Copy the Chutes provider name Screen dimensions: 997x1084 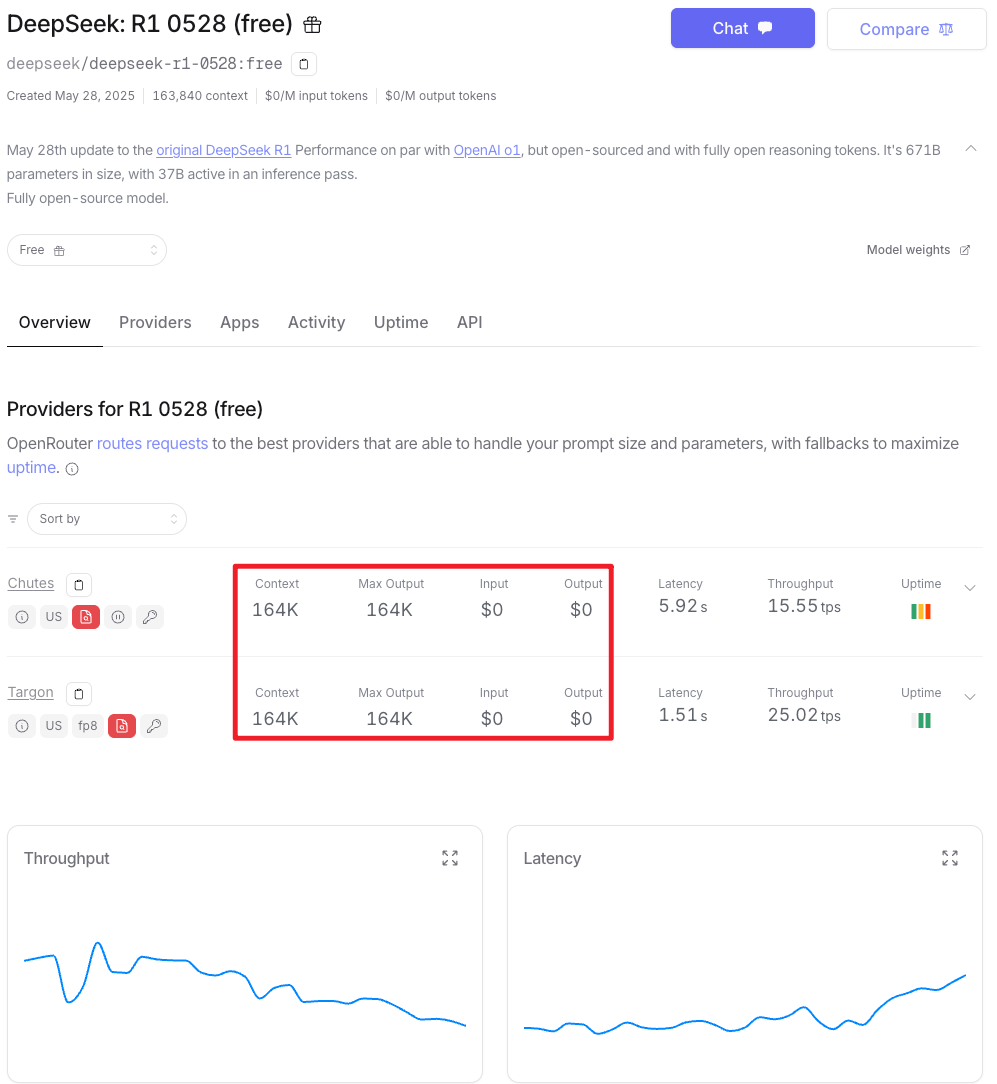79,585
